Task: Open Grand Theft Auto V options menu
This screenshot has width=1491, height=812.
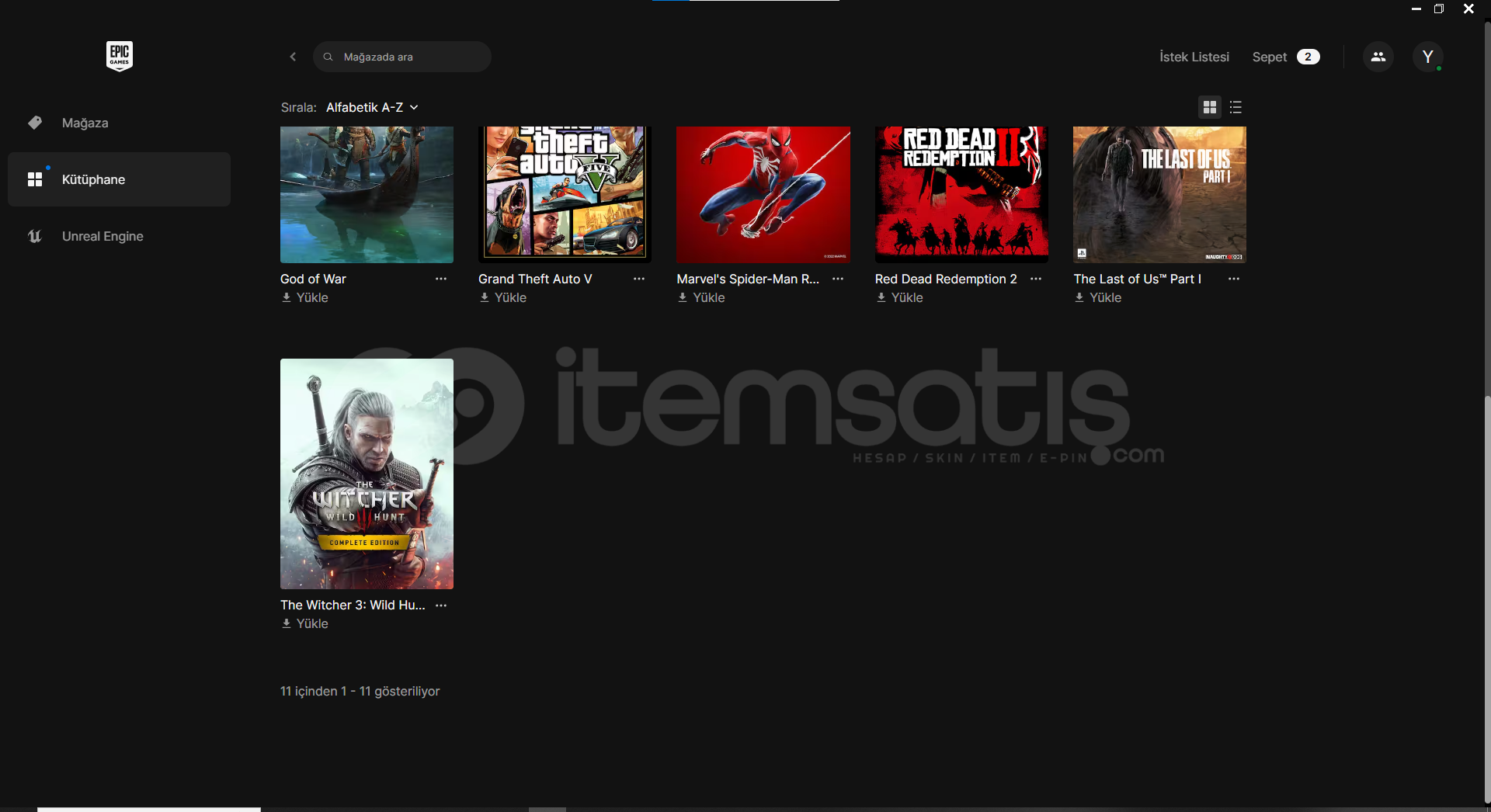Action: point(639,279)
